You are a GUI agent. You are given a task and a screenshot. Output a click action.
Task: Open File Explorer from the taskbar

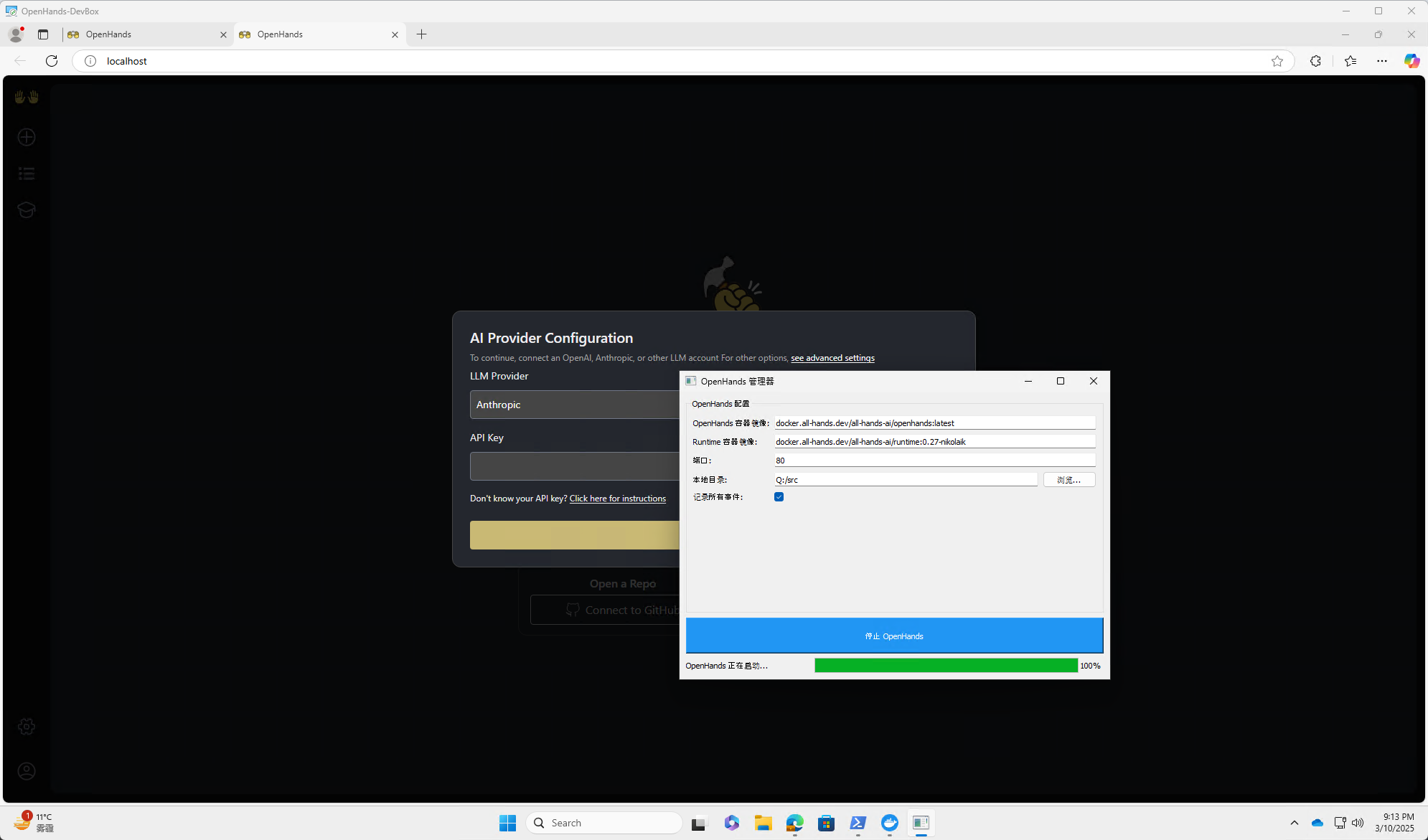[763, 823]
